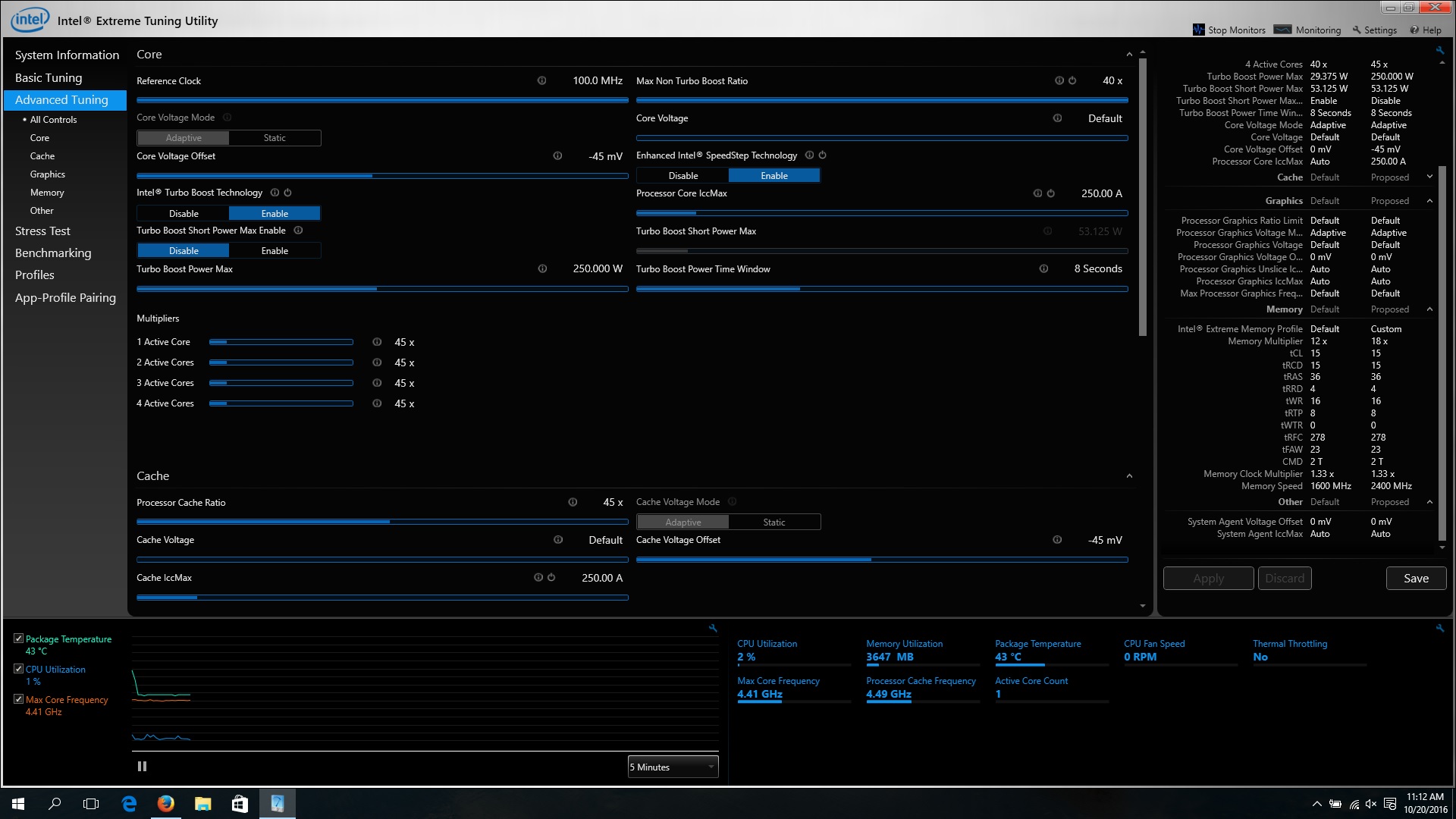Screen dimensions: 1456x819
Task: Click the Reference Clock slider
Action: [x=382, y=99]
